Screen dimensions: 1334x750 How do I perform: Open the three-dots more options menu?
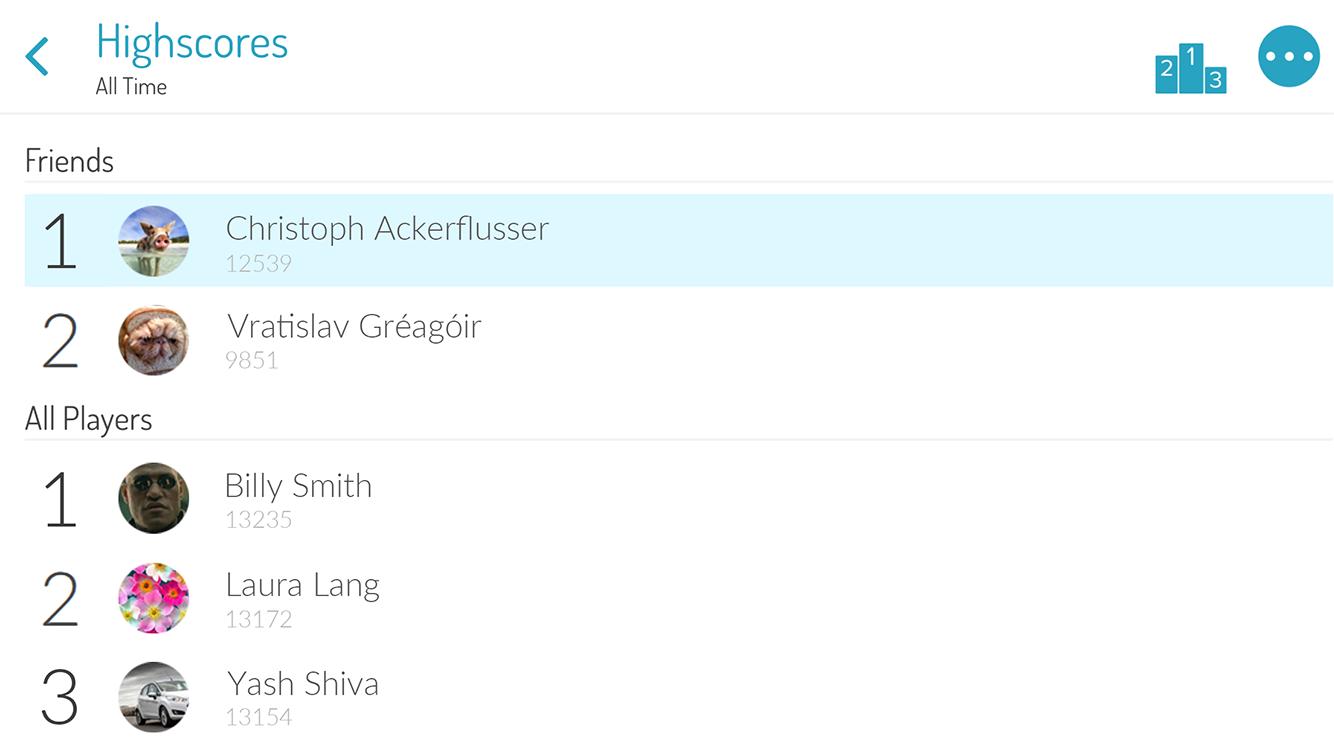1288,57
